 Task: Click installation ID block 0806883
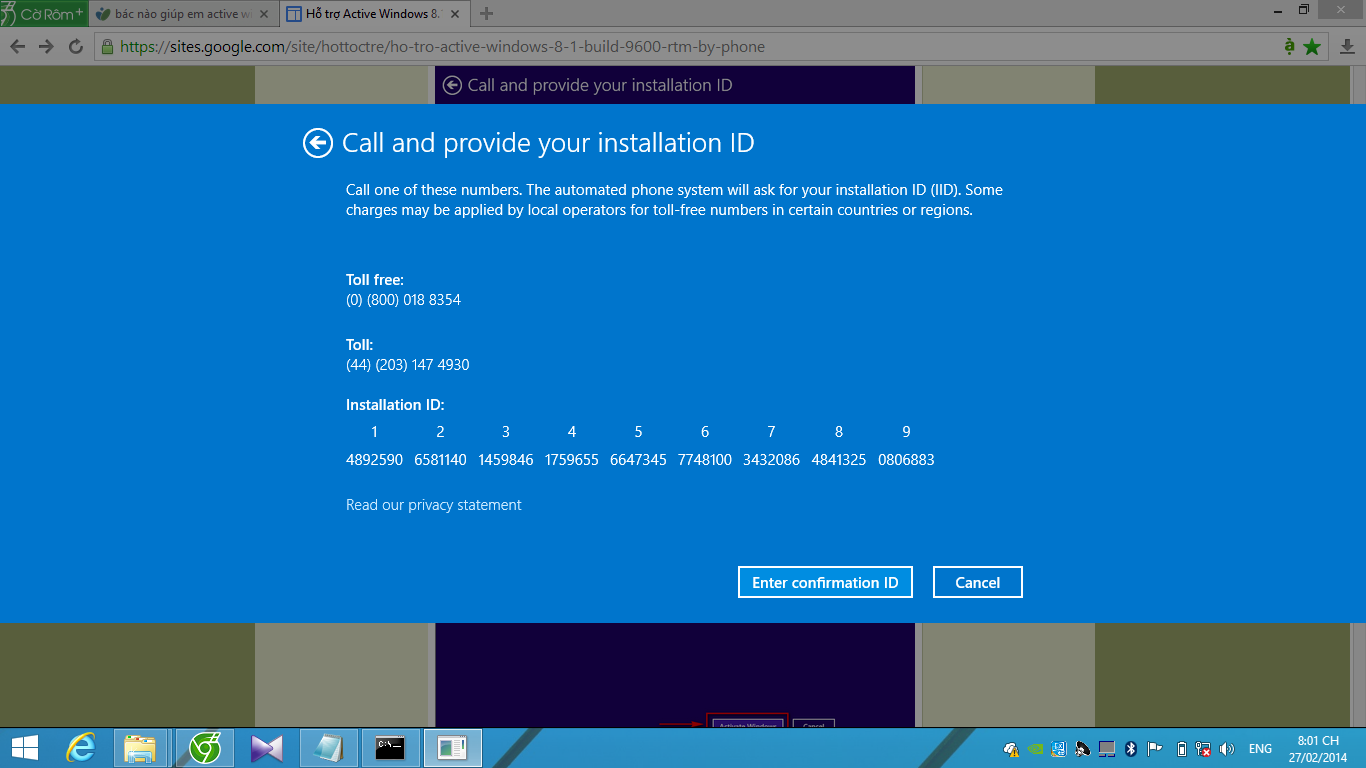(x=906, y=460)
